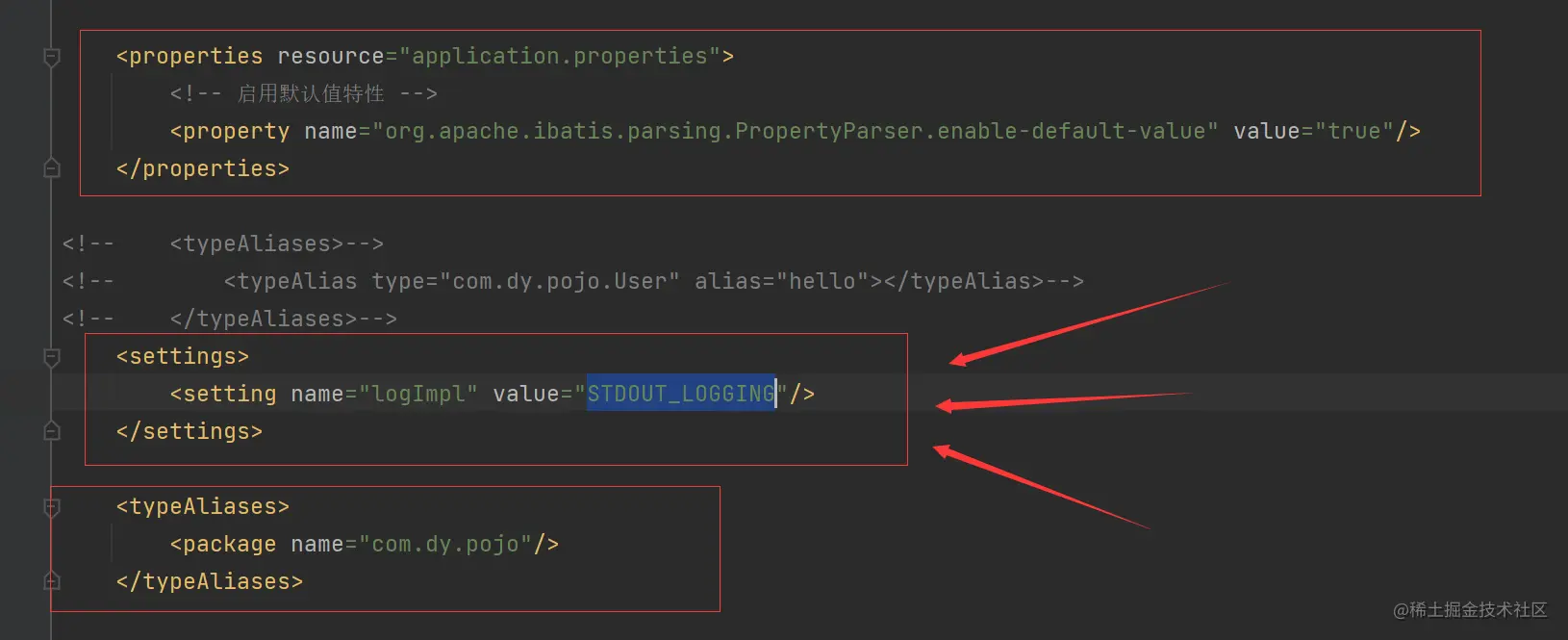Click the watermark text at bottom right
Viewport: 1568px width, 640px height.
tap(1470, 610)
